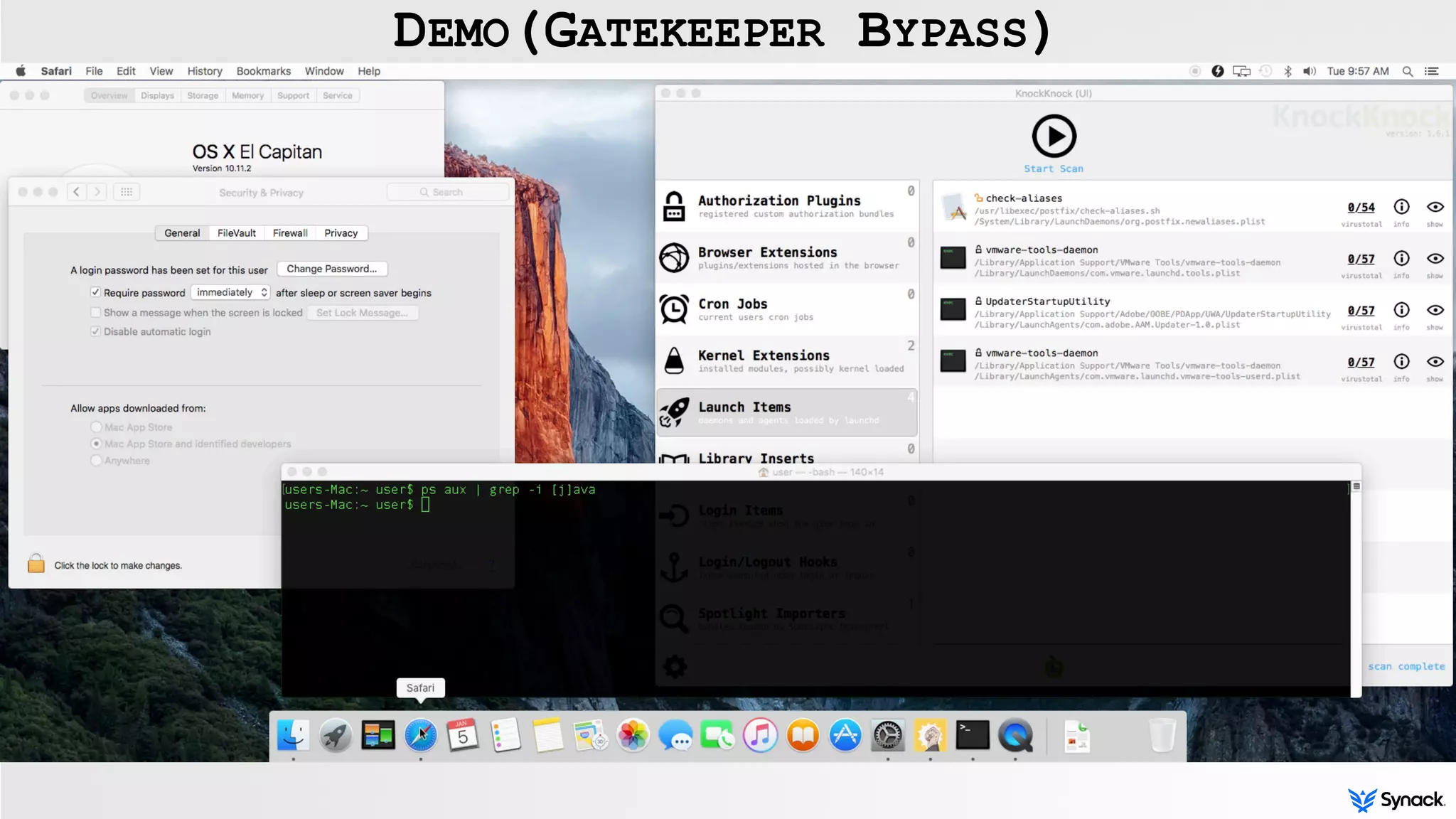Open Storage tab in About This Mac
The height and width of the screenshot is (819, 1456).
(203, 95)
